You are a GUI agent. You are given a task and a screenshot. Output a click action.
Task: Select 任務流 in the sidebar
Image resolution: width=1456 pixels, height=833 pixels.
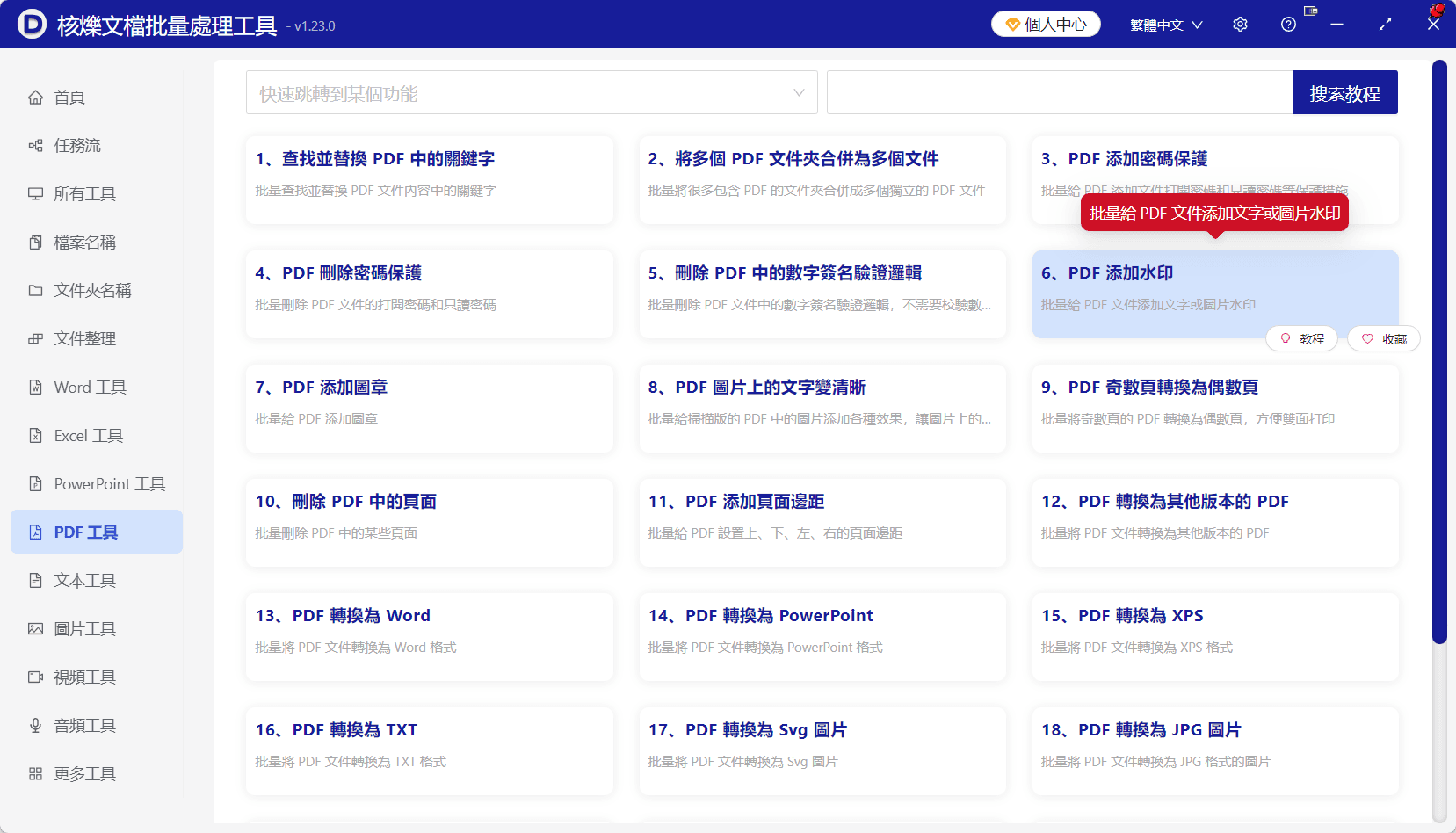coord(77,145)
